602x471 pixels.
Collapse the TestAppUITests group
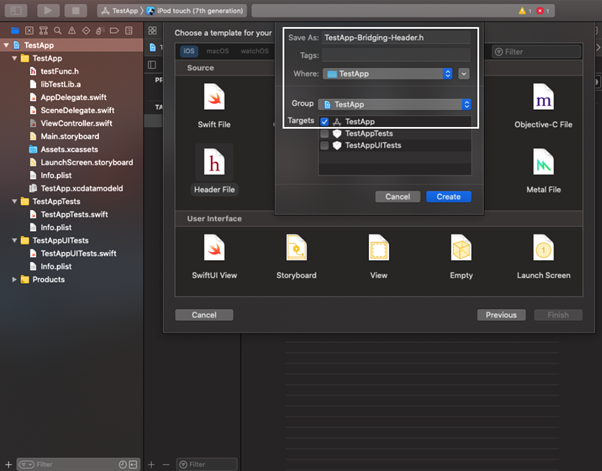[x=15, y=241]
